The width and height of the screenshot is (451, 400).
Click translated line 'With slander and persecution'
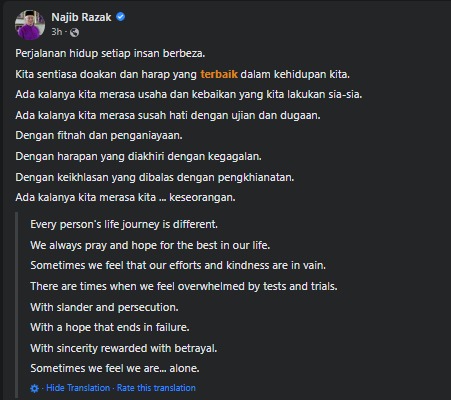(104, 307)
